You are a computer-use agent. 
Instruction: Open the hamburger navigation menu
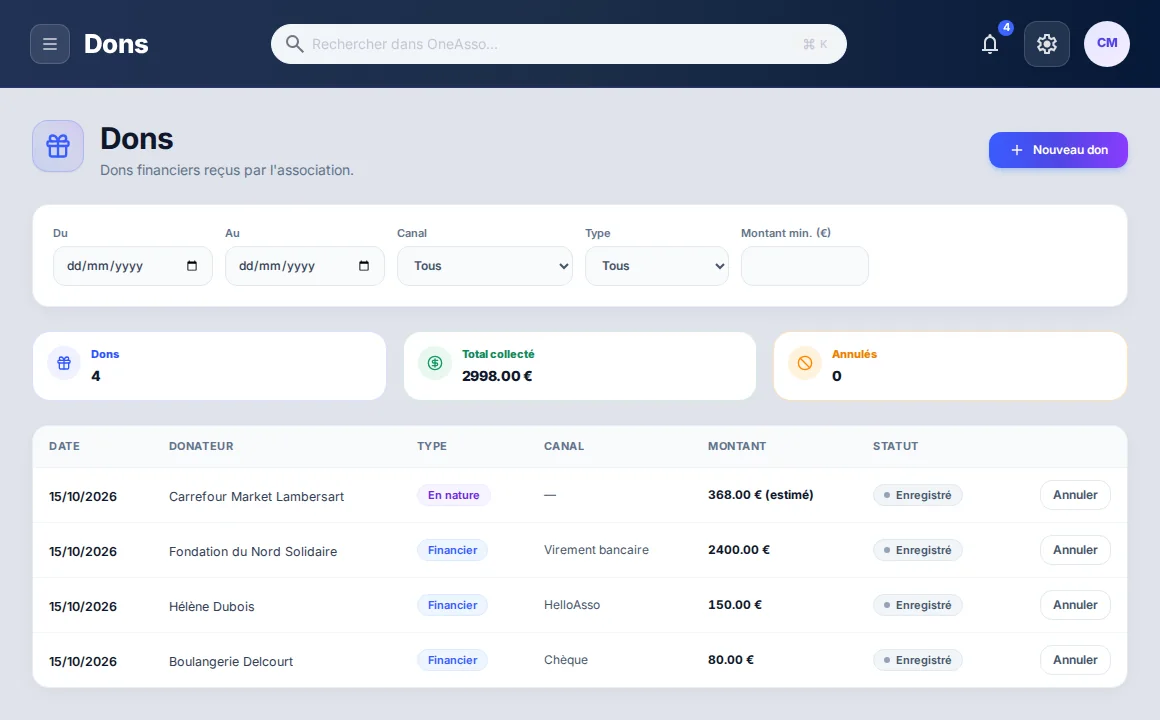pos(50,44)
